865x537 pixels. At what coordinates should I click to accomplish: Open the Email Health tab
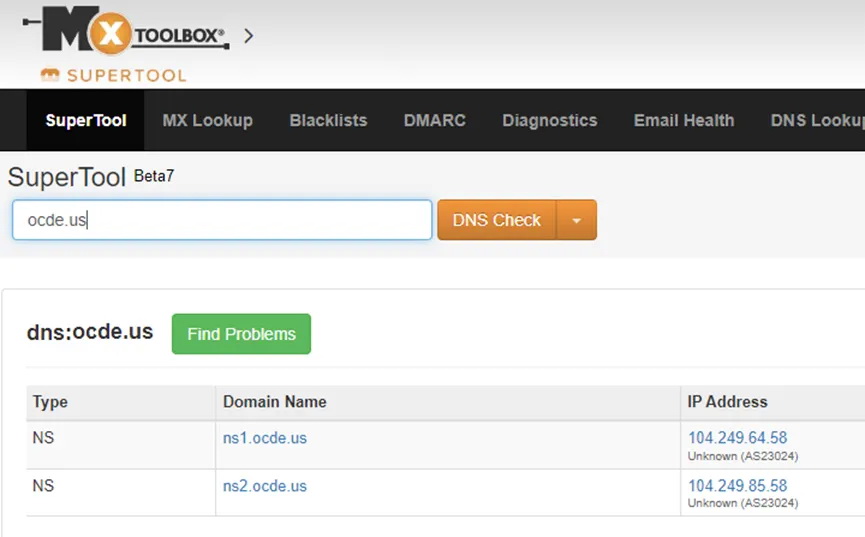(684, 120)
